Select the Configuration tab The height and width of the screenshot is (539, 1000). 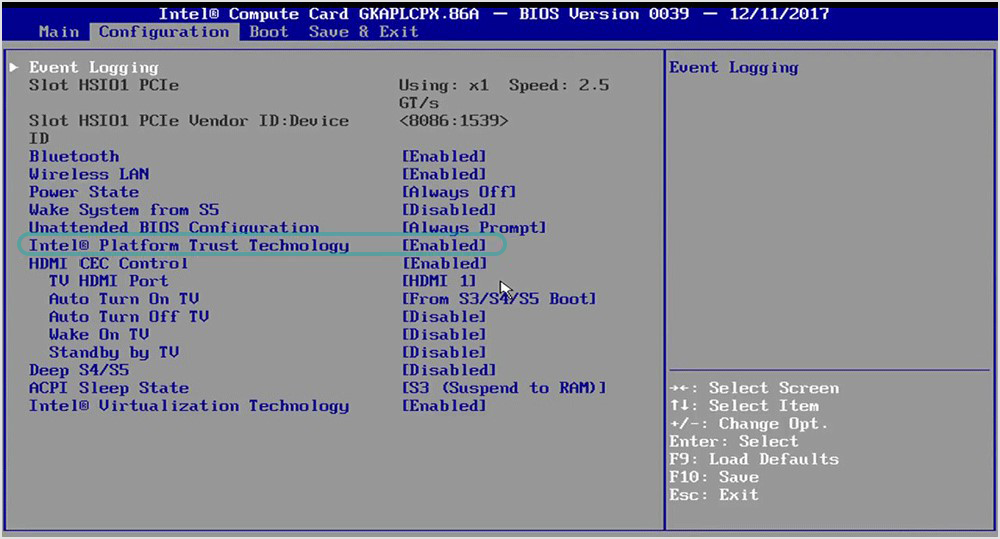(x=163, y=32)
